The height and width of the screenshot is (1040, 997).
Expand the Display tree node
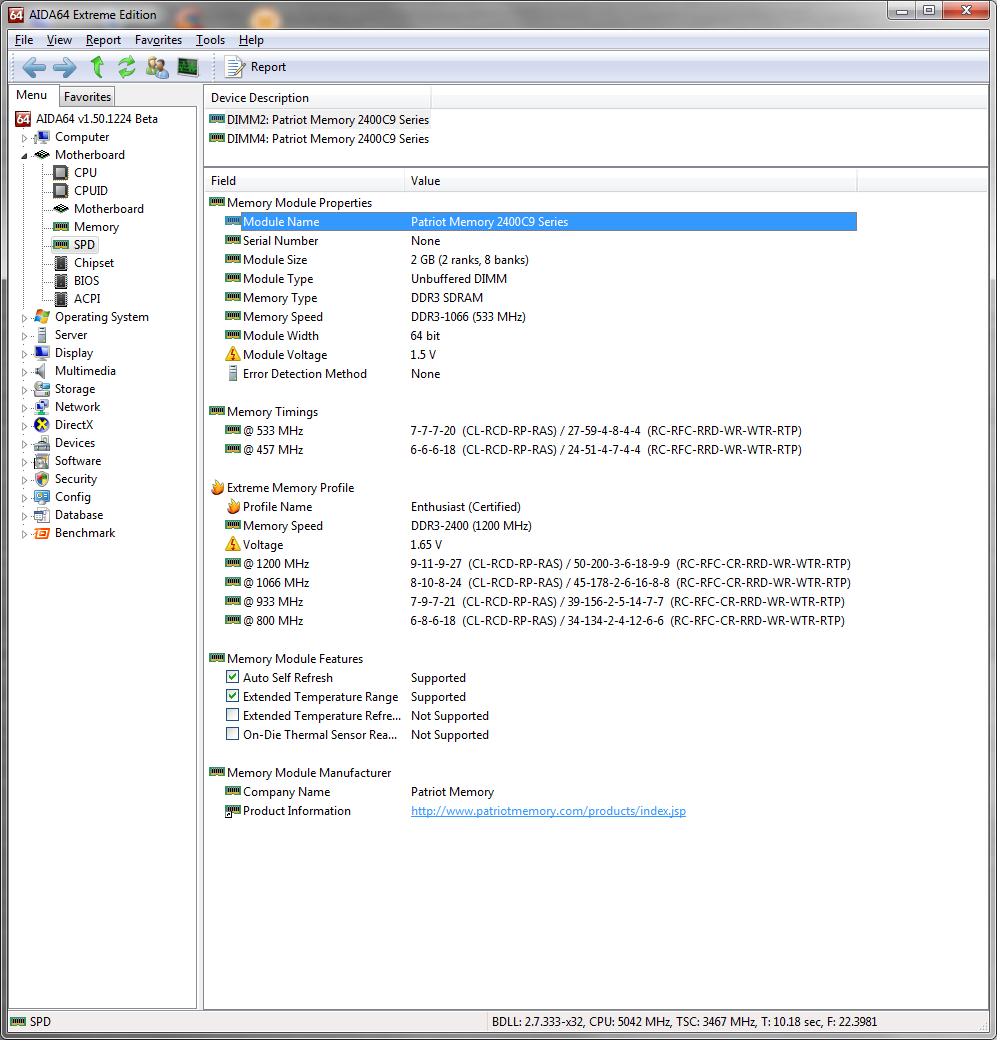click(x=25, y=354)
